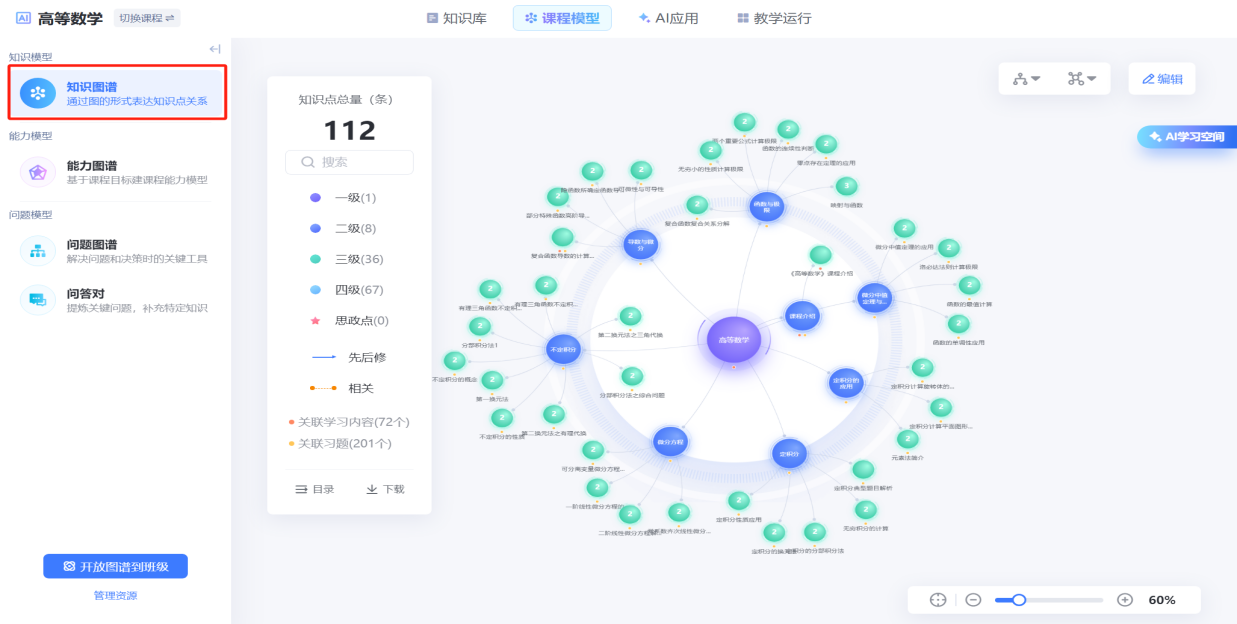Select the 第二换元法之三角代换 node
The image size is (1237, 624).
pyautogui.click(x=630, y=316)
